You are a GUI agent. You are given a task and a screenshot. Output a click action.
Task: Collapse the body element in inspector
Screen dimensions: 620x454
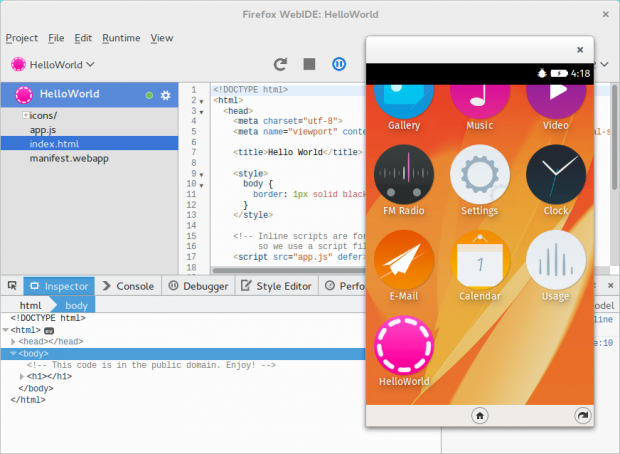[x=13, y=353]
